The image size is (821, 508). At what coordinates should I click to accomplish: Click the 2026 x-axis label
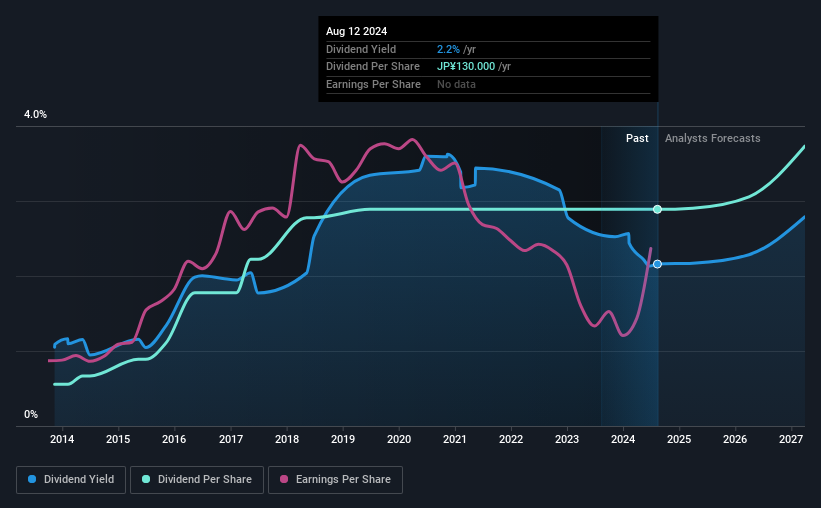click(735, 439)
